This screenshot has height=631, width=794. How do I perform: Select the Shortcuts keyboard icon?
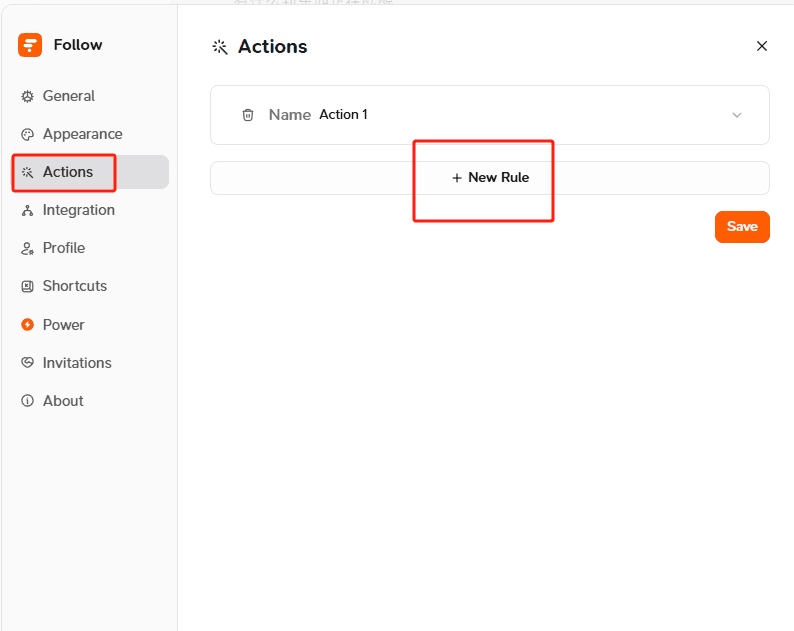[x=27, y=286]
